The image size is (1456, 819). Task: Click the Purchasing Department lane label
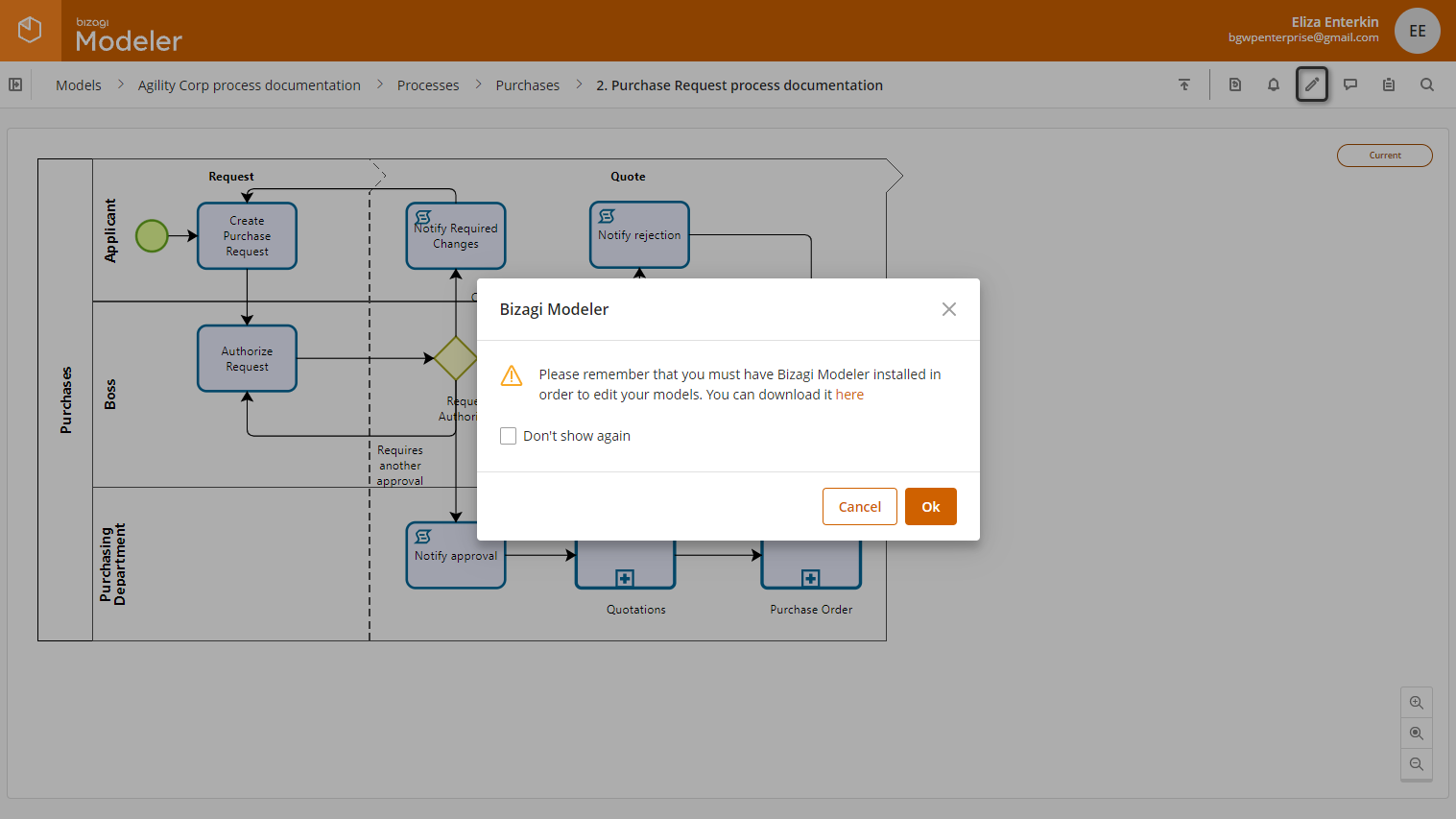(113, 564)
